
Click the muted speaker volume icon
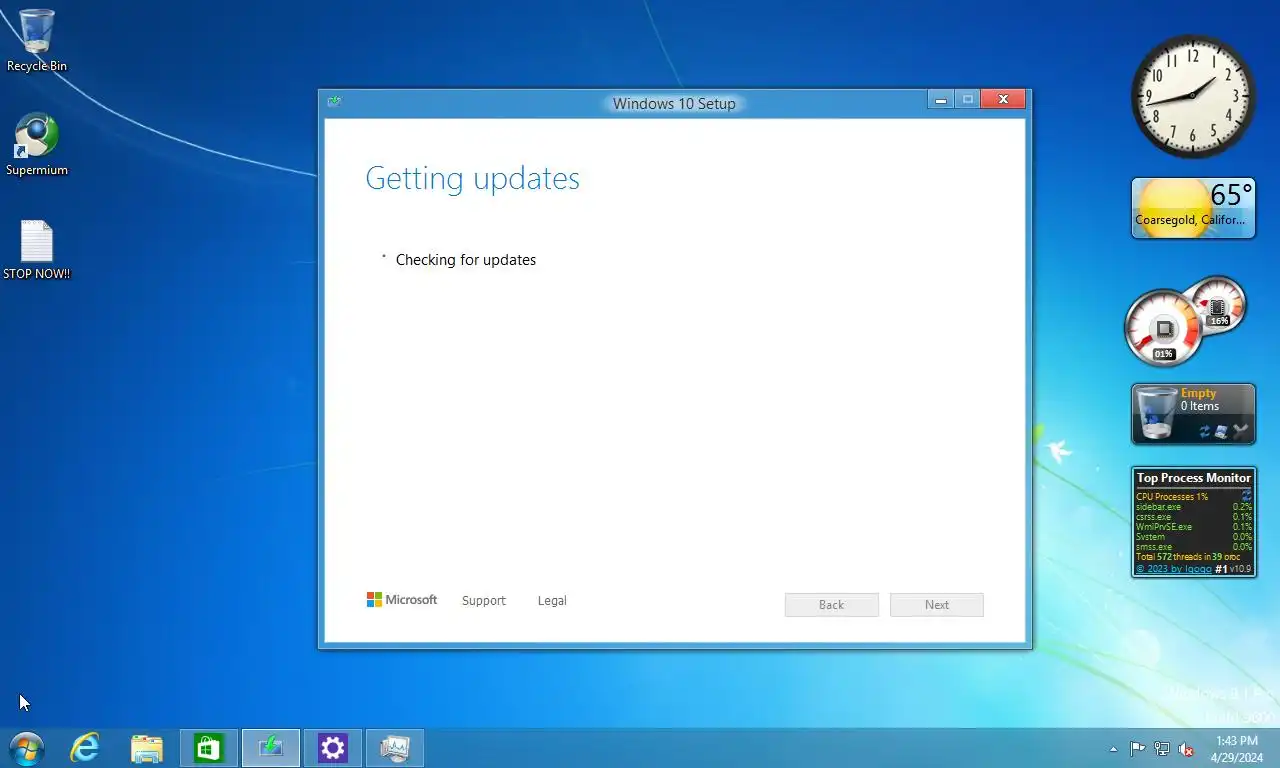tap(1186, 749)
